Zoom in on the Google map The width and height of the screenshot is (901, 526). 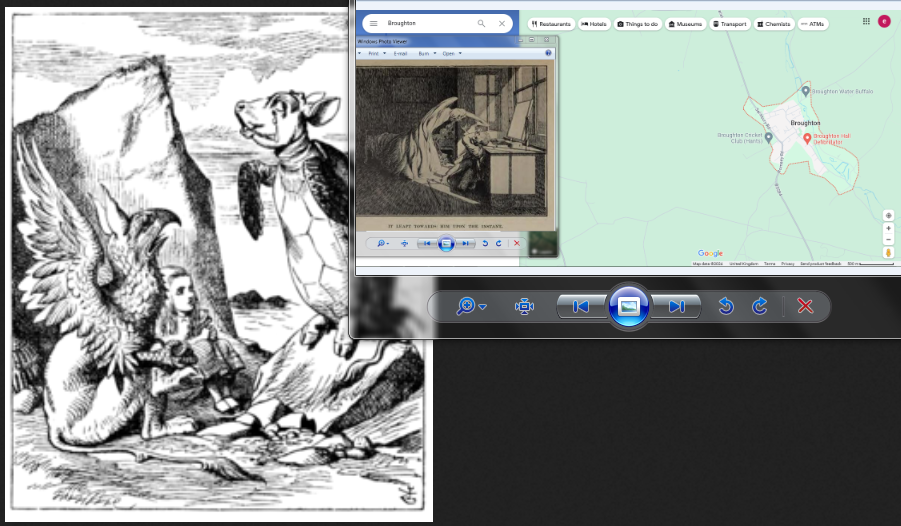888,228
